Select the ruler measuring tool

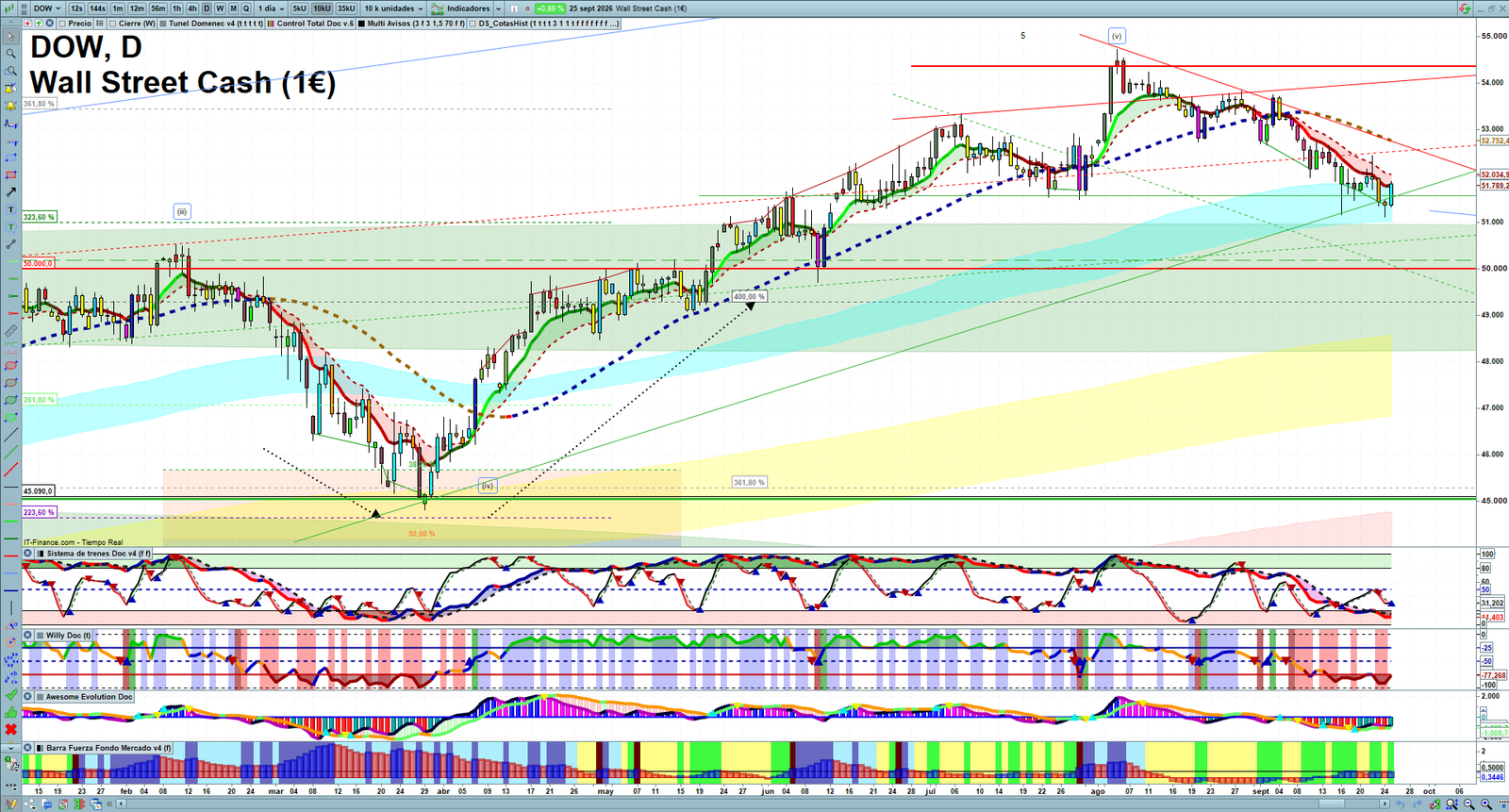[10, 331]
